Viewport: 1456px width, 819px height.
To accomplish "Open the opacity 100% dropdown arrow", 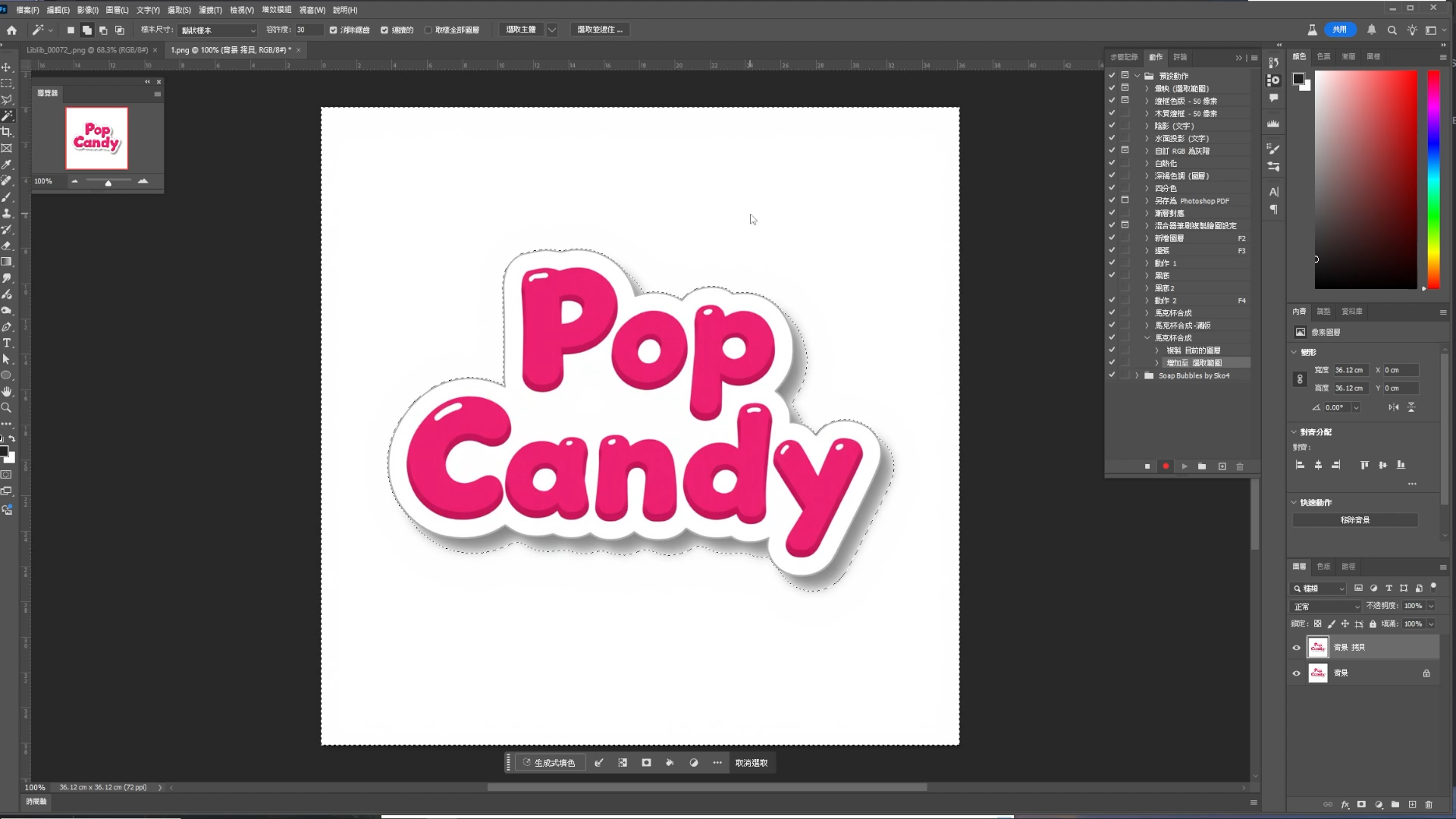I will 1431,606.
